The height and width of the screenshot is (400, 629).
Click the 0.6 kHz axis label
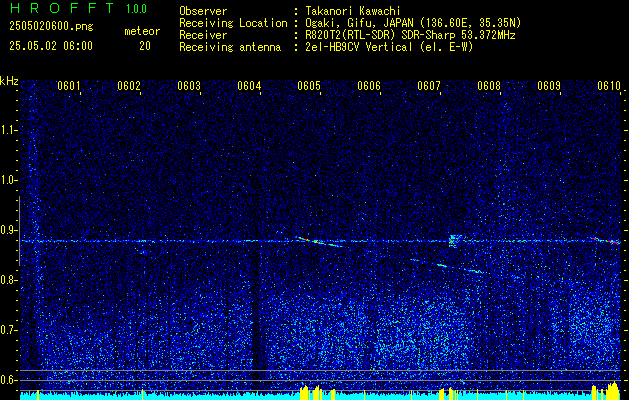pos(7,380)
